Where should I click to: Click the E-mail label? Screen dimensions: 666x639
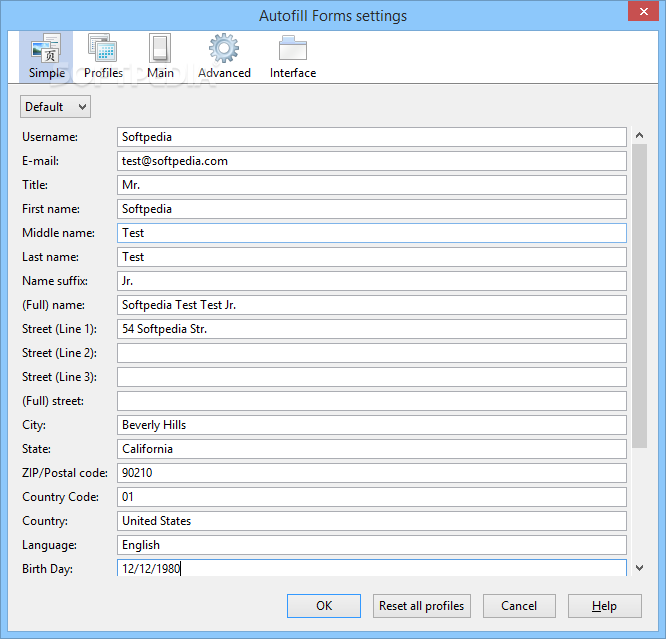point(40,161)
